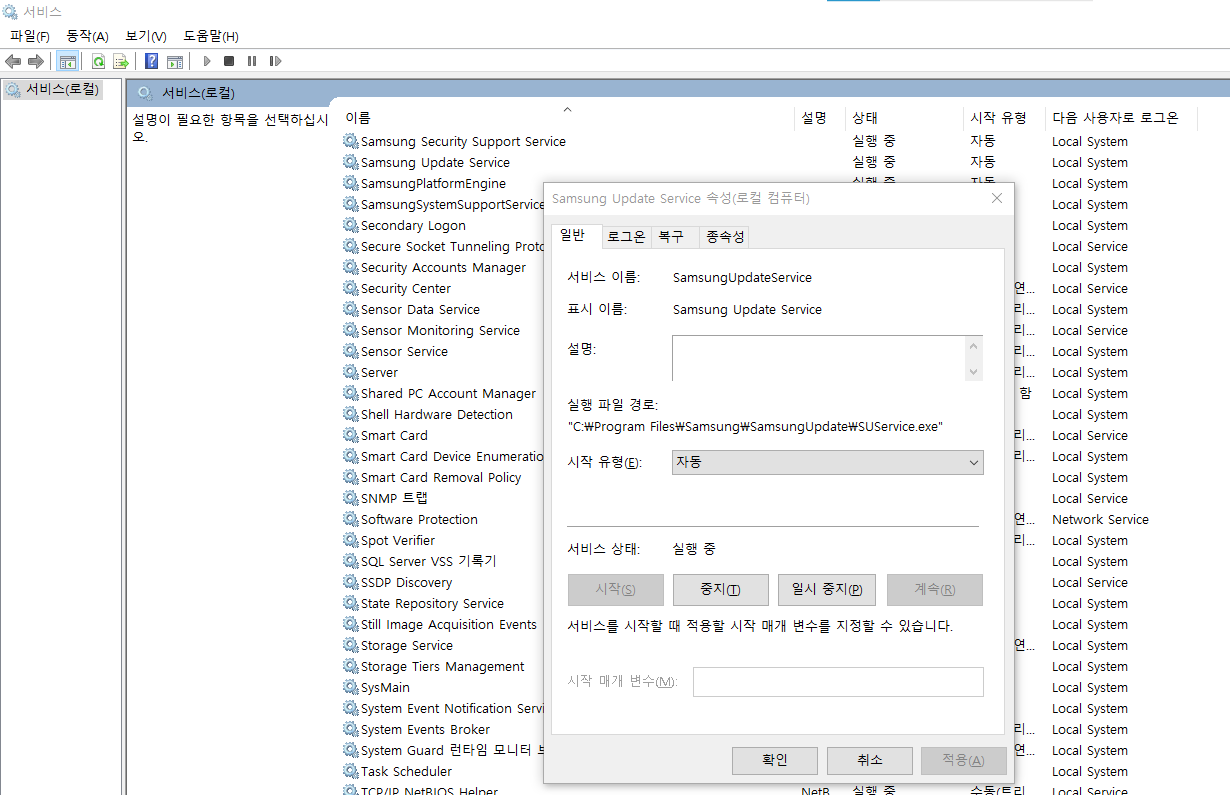This screenshot has width=1230, height=795.
Task: Click the 취소 button
Action: pos(869,760)
